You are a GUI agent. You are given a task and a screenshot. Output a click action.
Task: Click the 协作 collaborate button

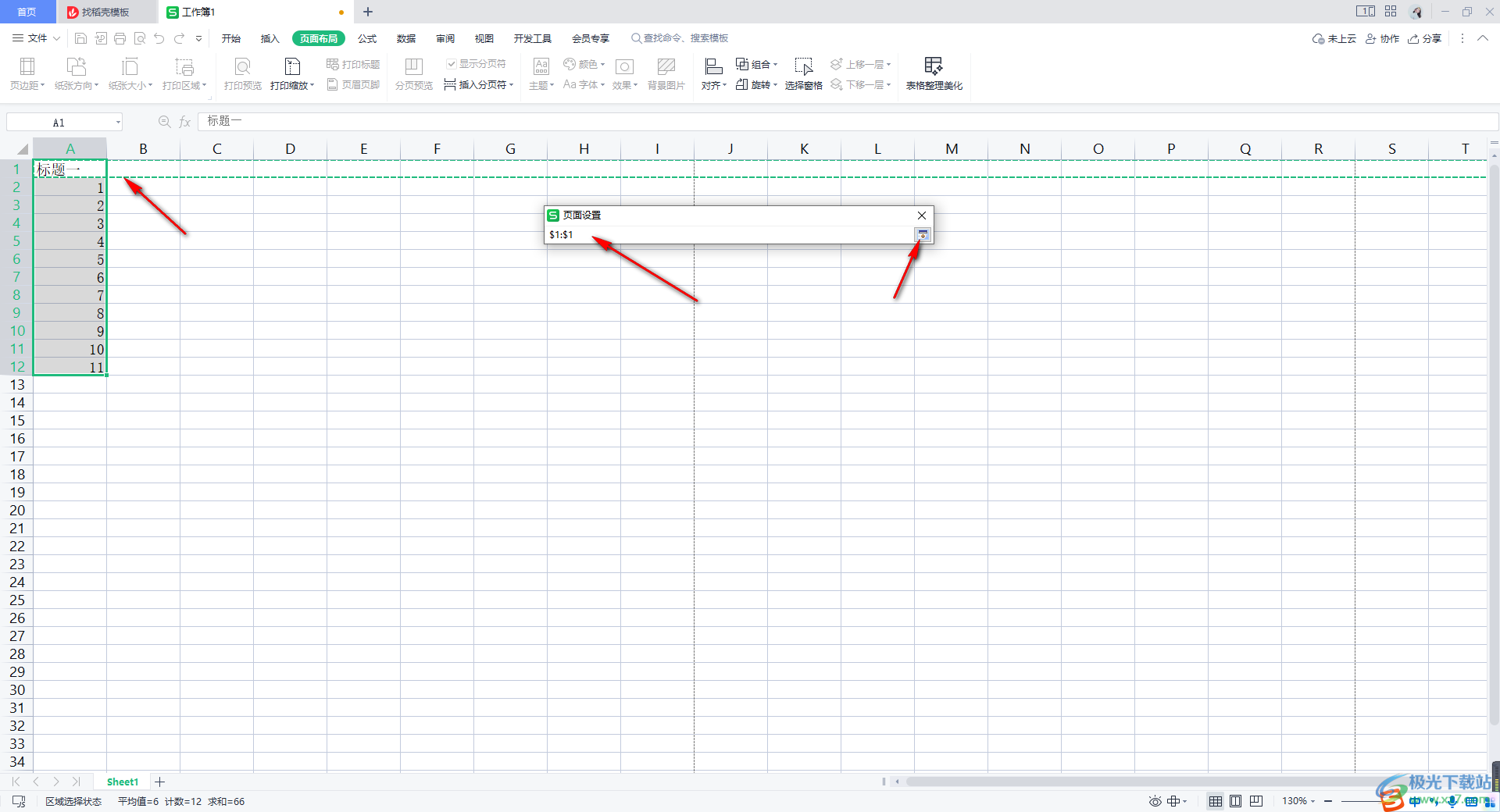pyautogui.click(x=1382, y=38)
